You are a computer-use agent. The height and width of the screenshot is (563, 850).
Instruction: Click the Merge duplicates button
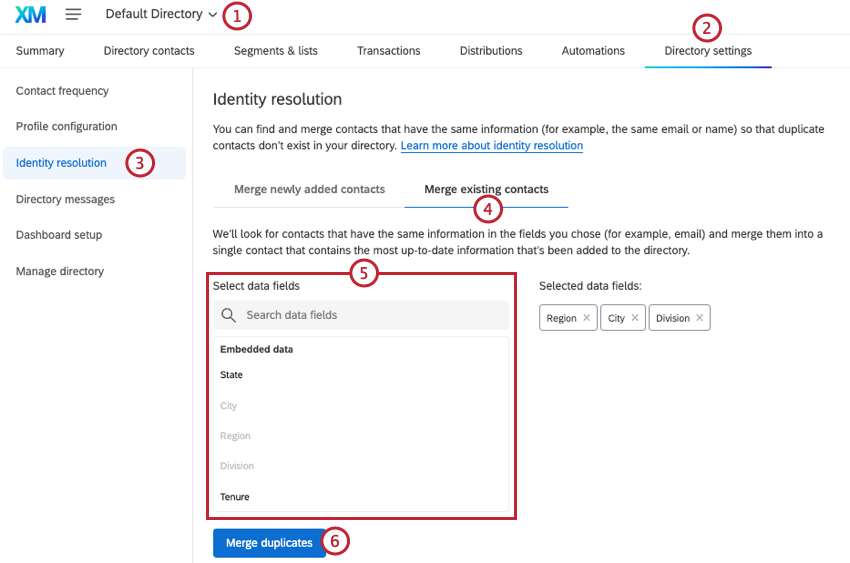click(269, 542)
